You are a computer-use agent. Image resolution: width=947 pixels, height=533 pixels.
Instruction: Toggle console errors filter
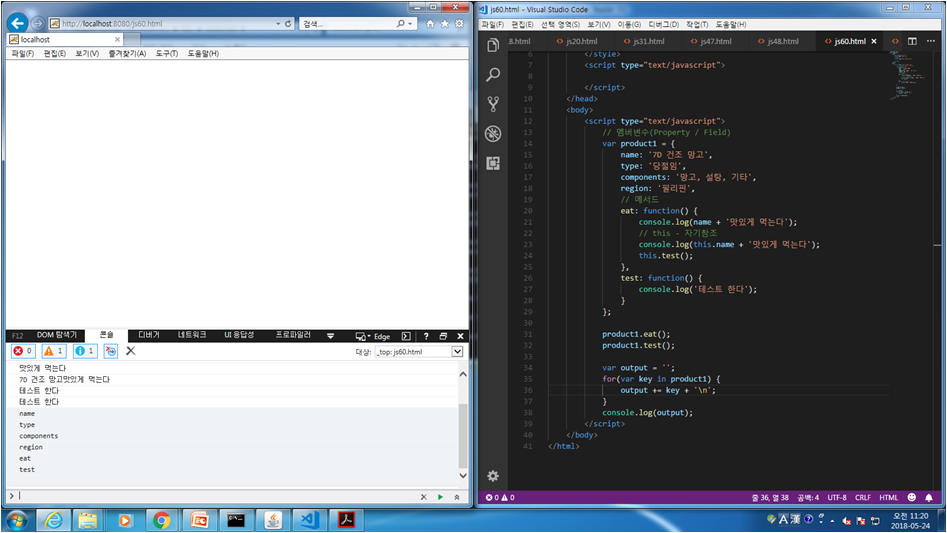(x=23, y=351)
